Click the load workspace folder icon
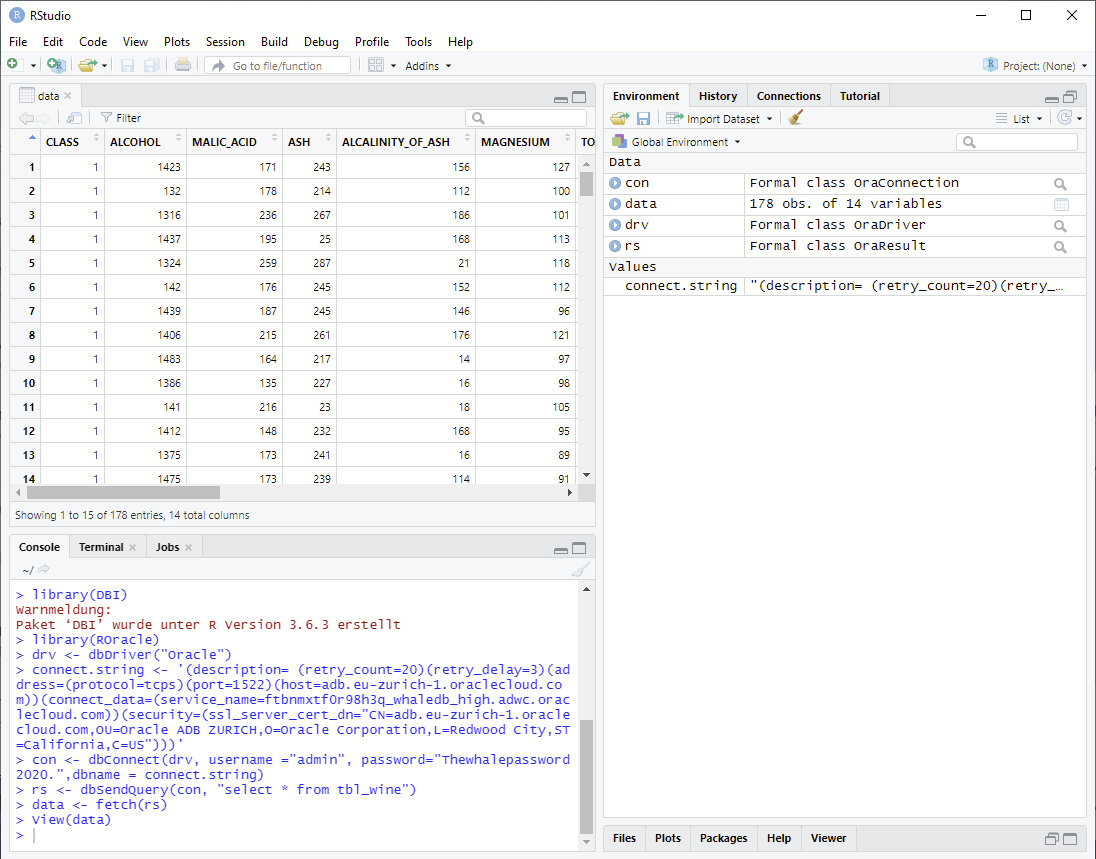The height and width of the screenshot is (859, 1096). point(619,118)
